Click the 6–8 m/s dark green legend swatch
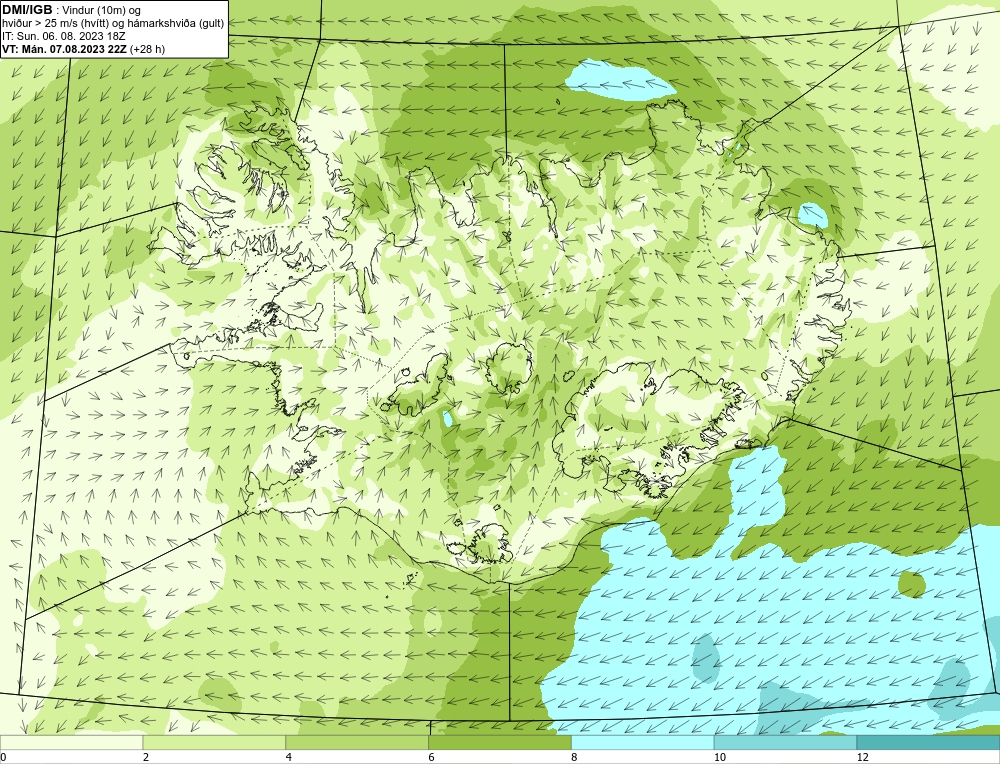Viewport: 1000px width, 764px height. (500, 742)
